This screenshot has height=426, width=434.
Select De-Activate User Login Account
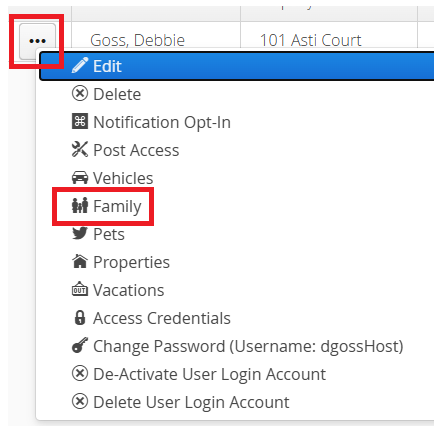click(209, 374)
